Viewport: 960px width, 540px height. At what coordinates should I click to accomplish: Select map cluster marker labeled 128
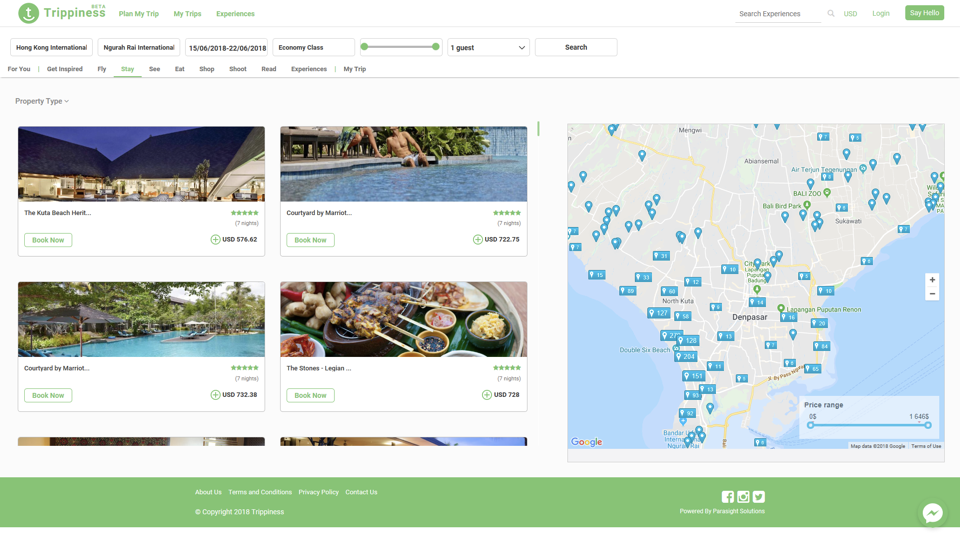pos(688,340)
